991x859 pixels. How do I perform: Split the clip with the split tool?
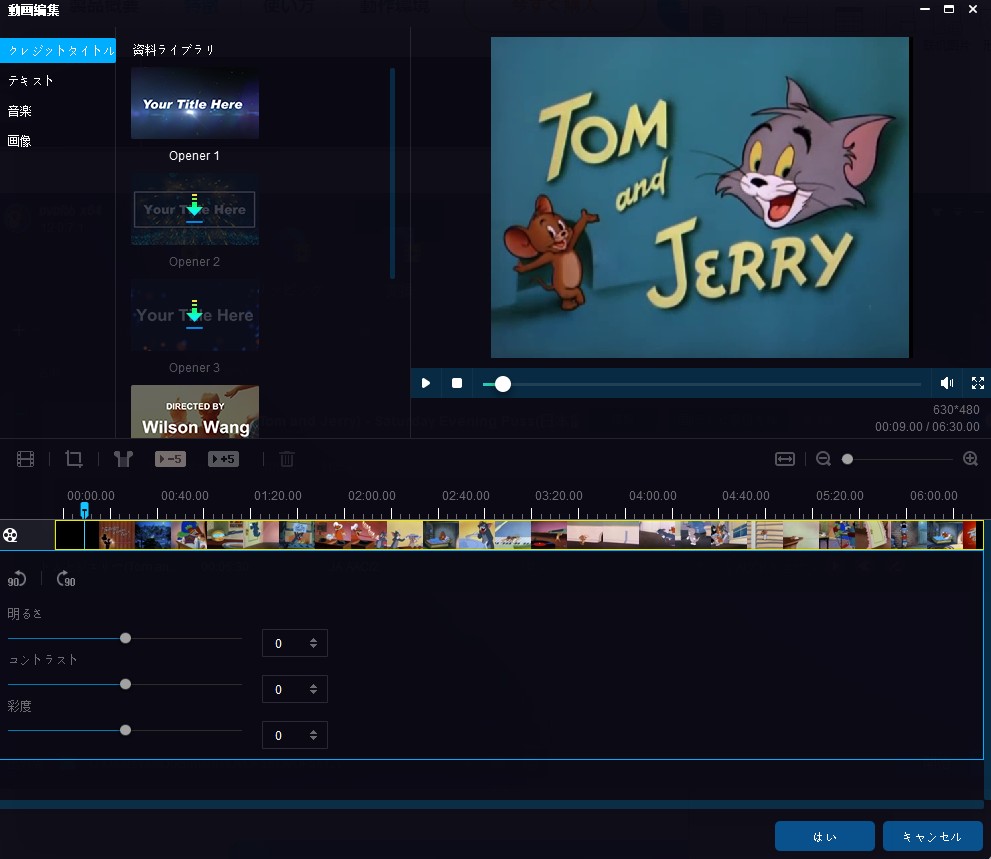[123, 459]
